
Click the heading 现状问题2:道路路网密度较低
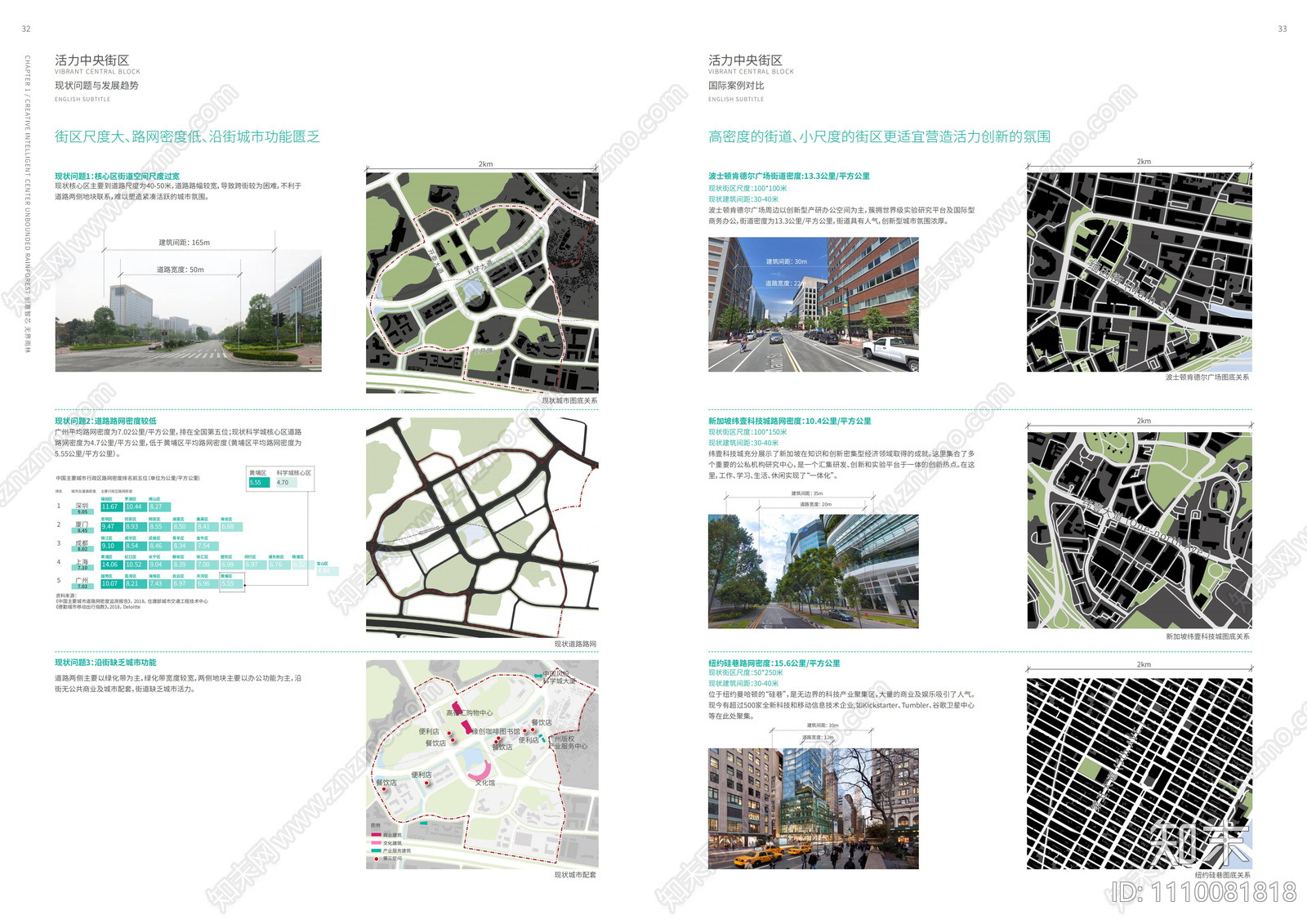coord(105,421)
